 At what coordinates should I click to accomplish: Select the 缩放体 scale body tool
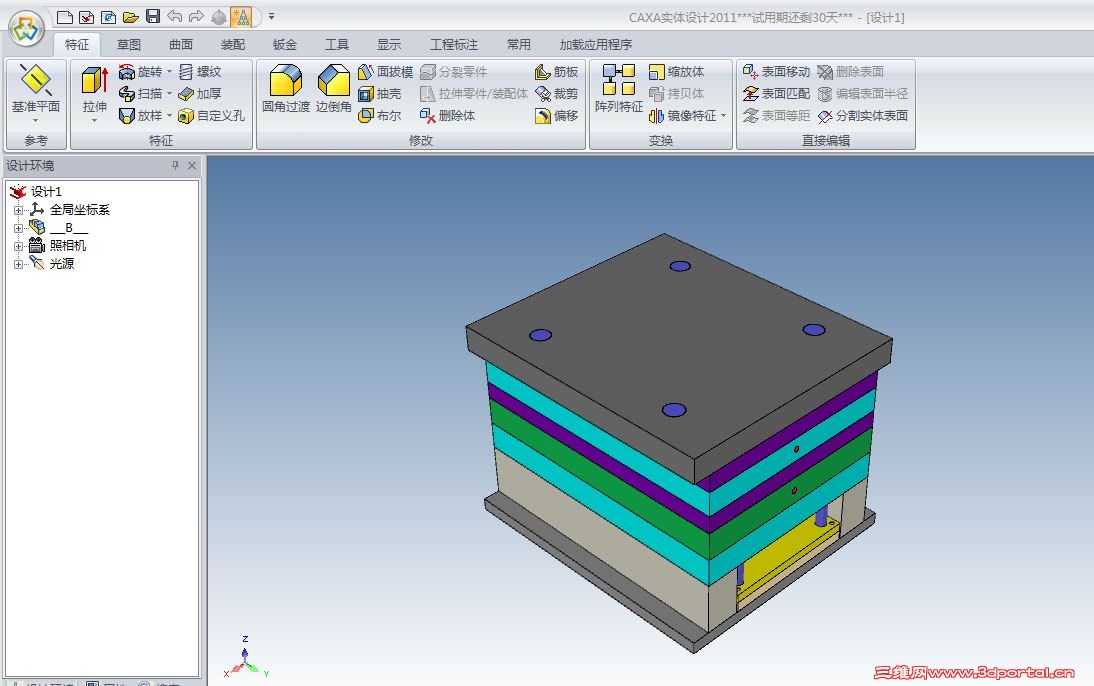point(676,72)
